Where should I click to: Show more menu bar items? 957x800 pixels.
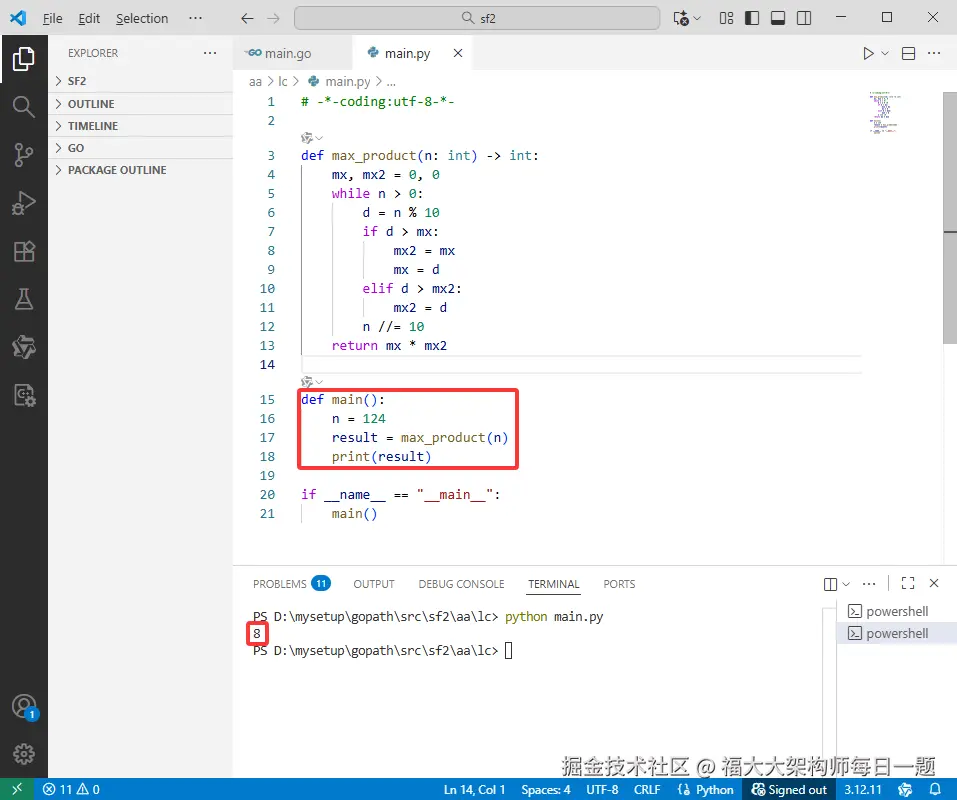195,18
